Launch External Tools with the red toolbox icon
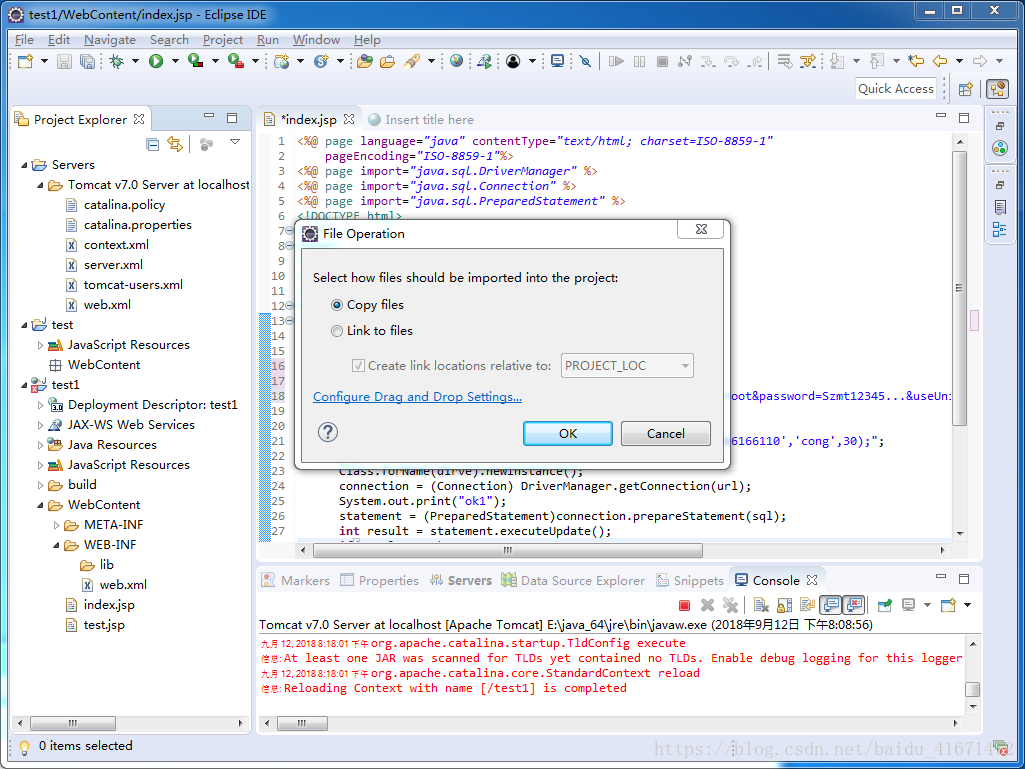 tap(235, 61)
